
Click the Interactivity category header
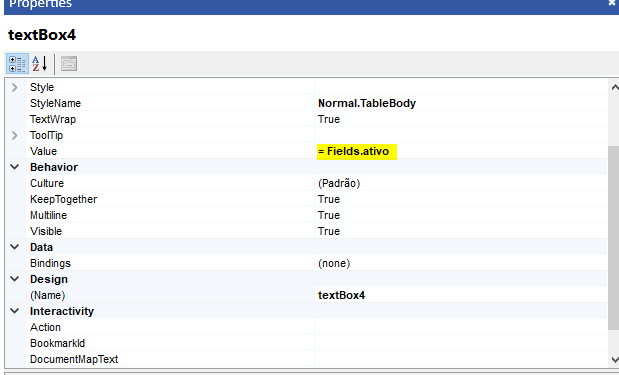pyautogui.click(x=62, y=311)
